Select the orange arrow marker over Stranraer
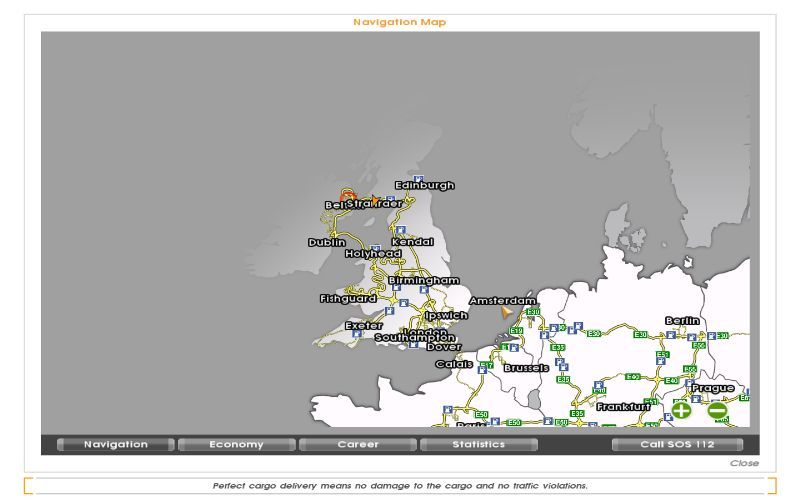 tap(375, 200)
